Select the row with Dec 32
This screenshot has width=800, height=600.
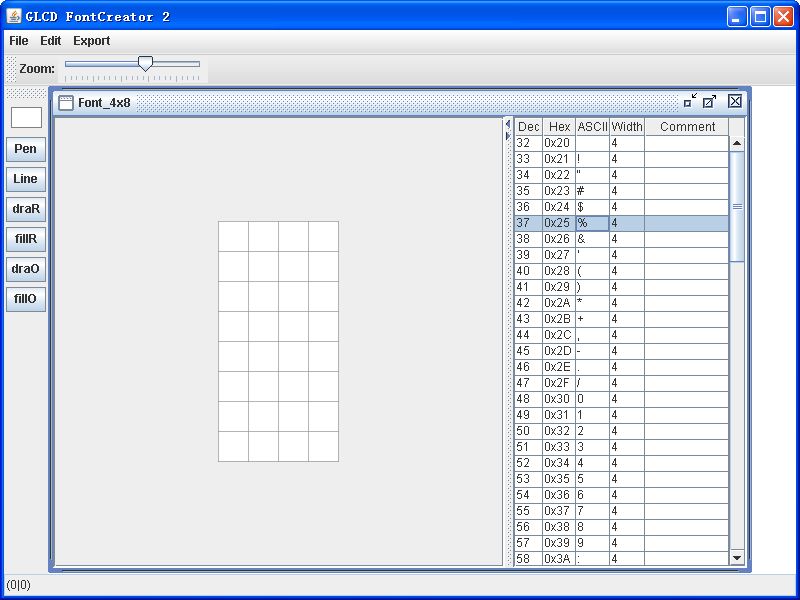click(x=621, y=143)
